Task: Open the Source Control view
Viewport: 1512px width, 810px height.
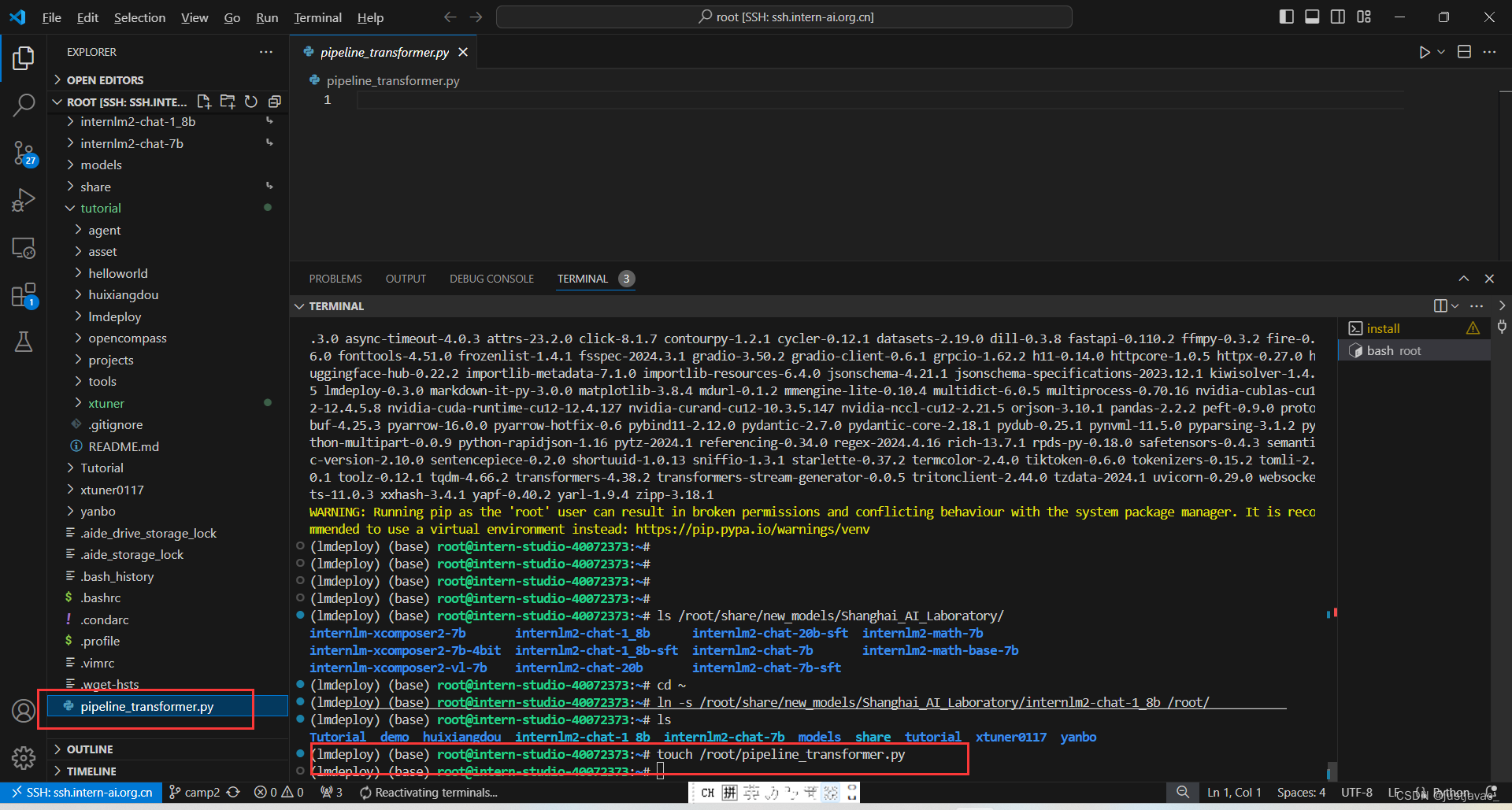Action: pyautogui.click(x=24, y=153)
